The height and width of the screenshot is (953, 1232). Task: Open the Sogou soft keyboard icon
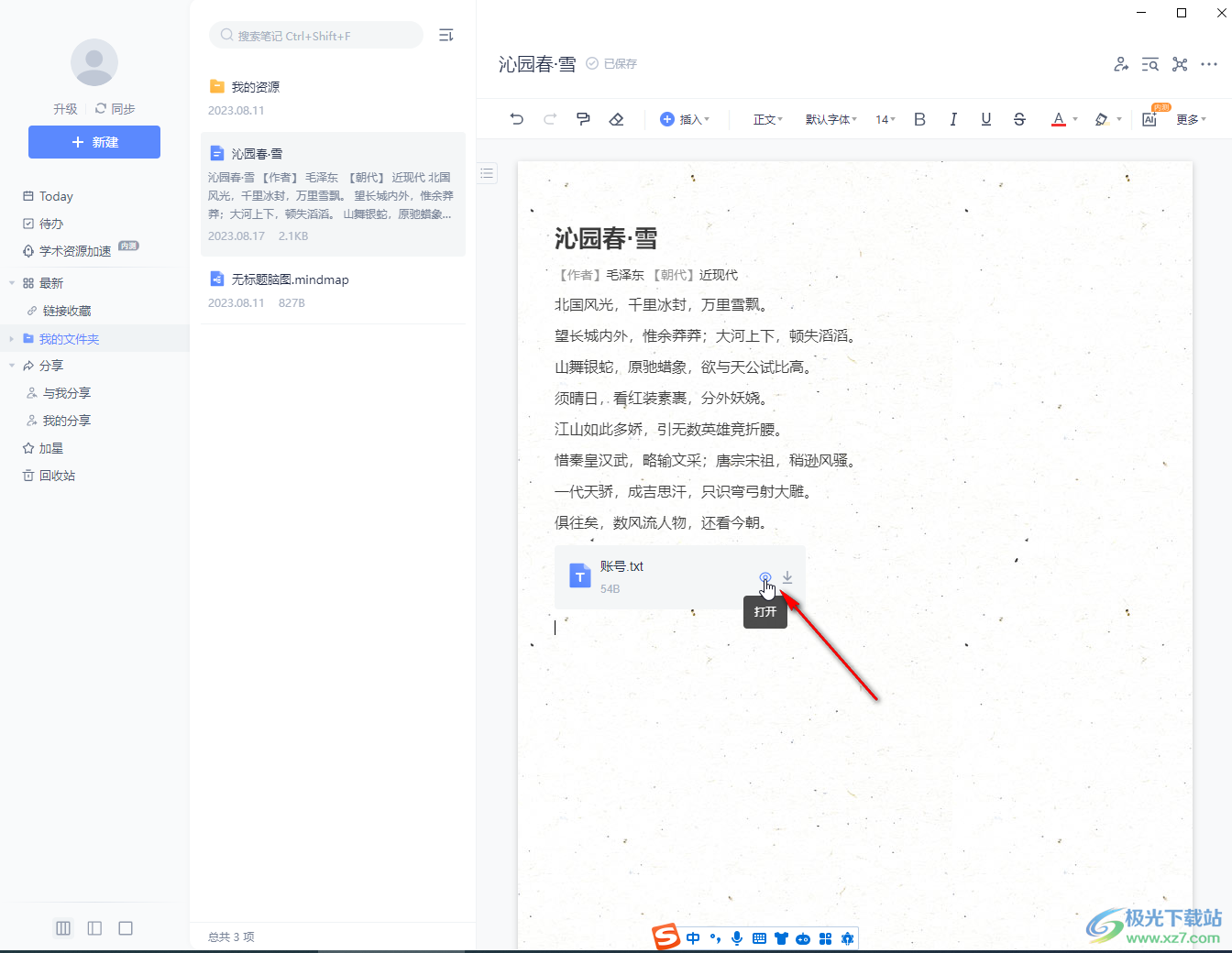click(759, 938)
